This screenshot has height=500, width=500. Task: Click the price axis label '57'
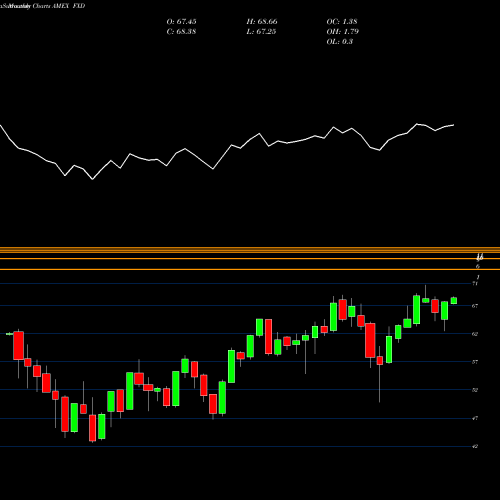pos(475,362)
